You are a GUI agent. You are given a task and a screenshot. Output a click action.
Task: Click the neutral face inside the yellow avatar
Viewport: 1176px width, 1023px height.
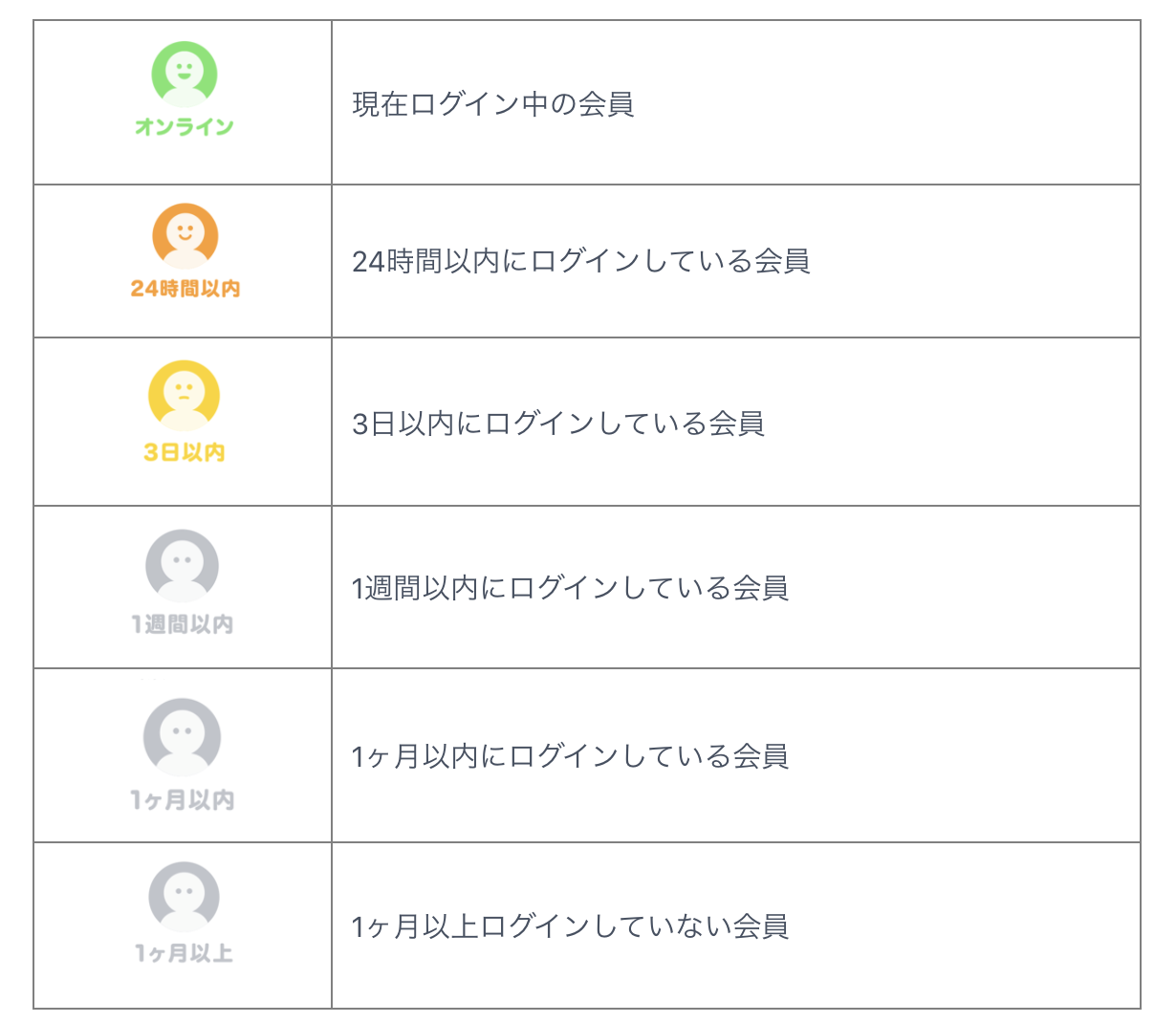185,390
